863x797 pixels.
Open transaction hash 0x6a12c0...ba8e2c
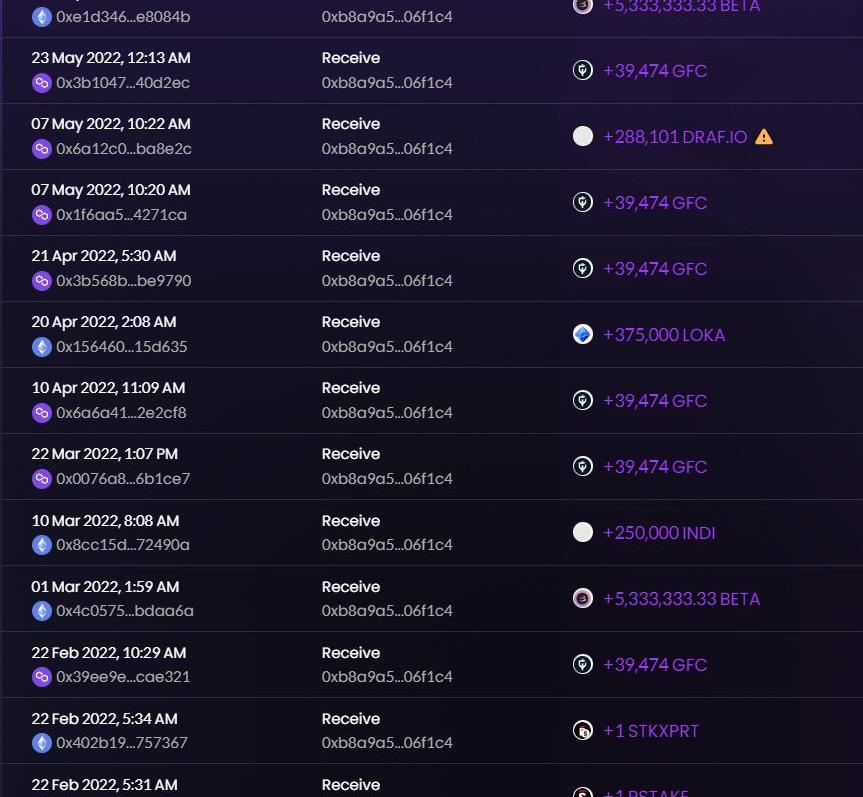point(123,149)
